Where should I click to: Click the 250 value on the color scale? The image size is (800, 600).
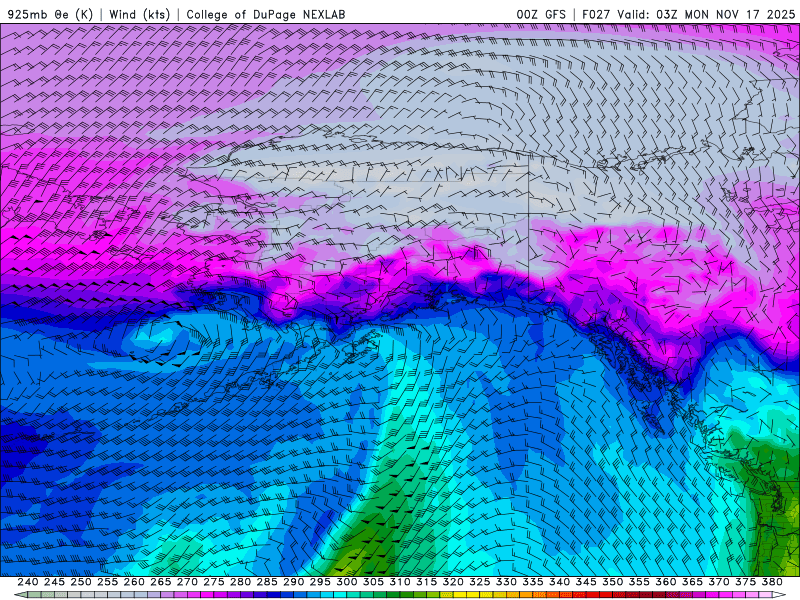coord(81,582)
